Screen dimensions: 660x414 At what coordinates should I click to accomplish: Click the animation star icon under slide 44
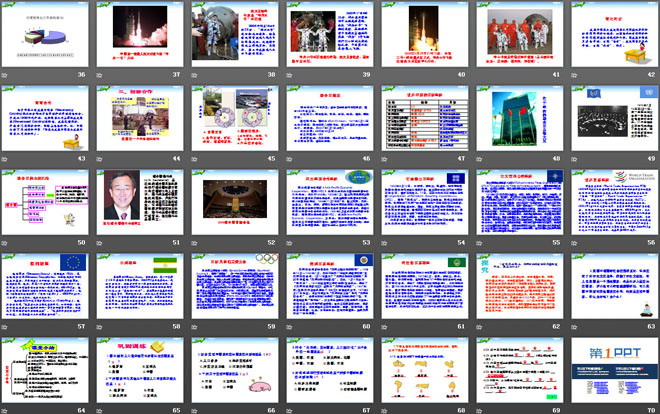click(100, 159)
